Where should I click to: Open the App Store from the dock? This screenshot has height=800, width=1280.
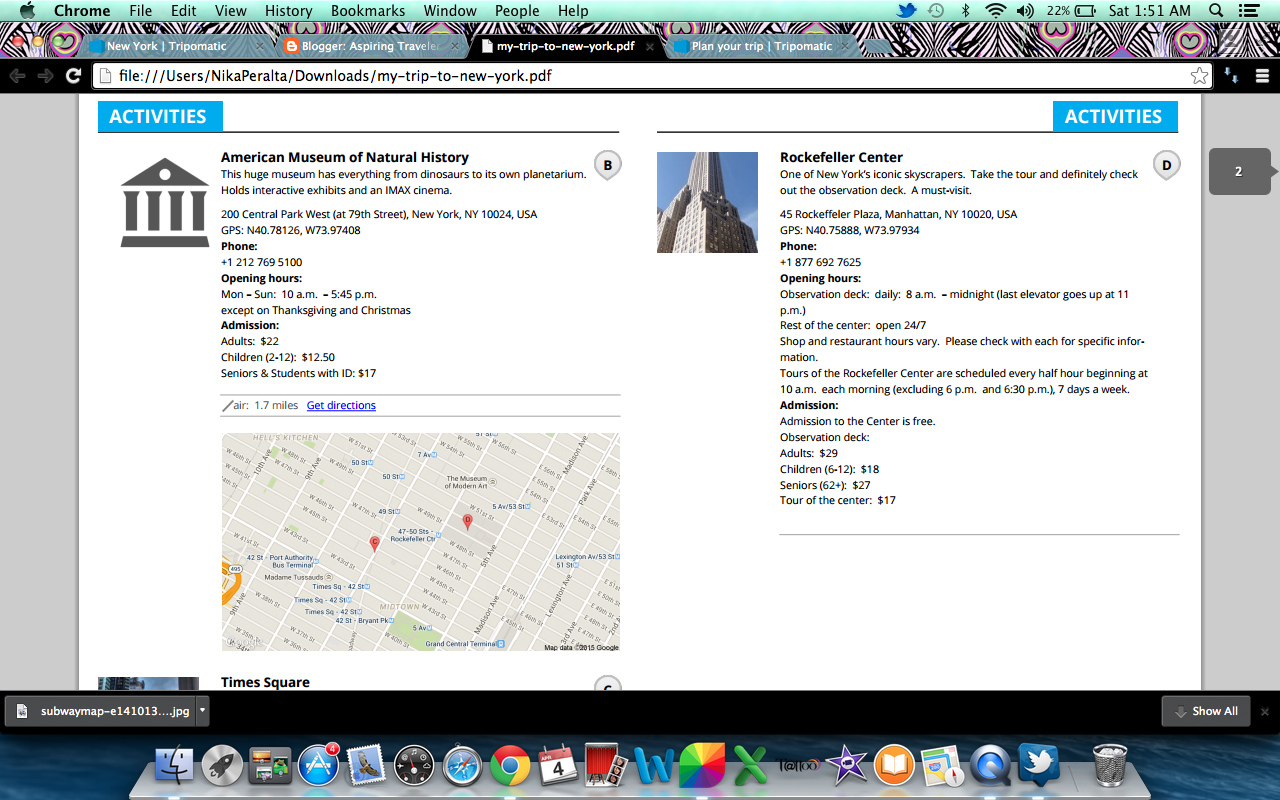(318, 766)
